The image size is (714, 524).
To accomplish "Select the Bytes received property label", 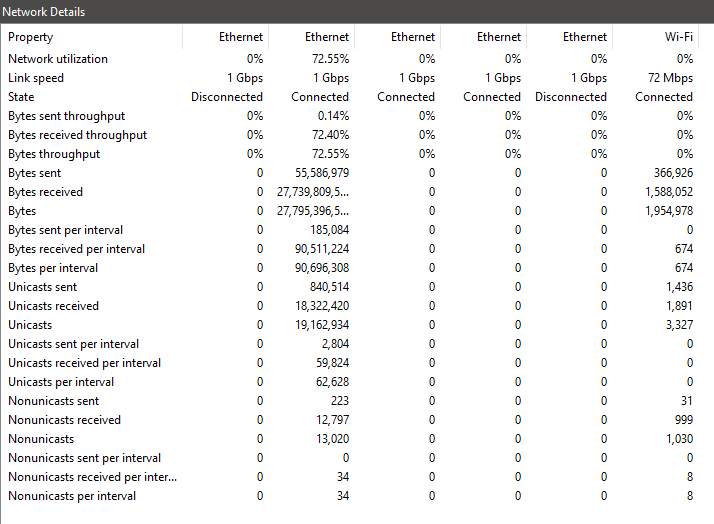I will [x=45, y=192].
